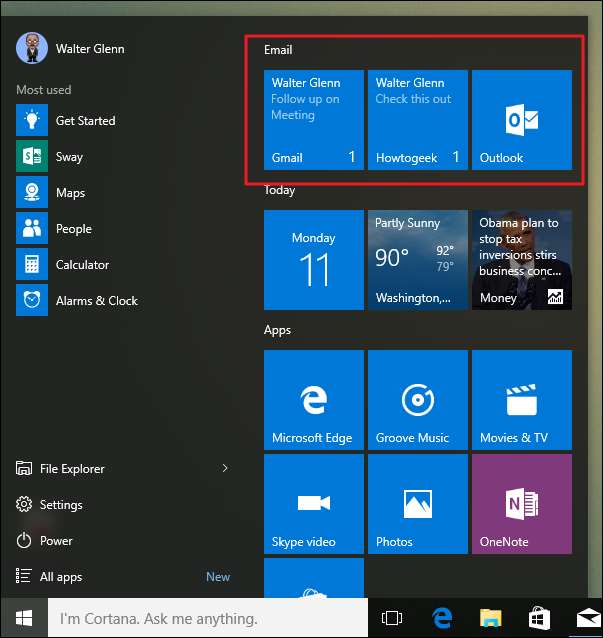Click the Task View taskbar icon
The height and width of the screenshot is (638, 603).
392,618
